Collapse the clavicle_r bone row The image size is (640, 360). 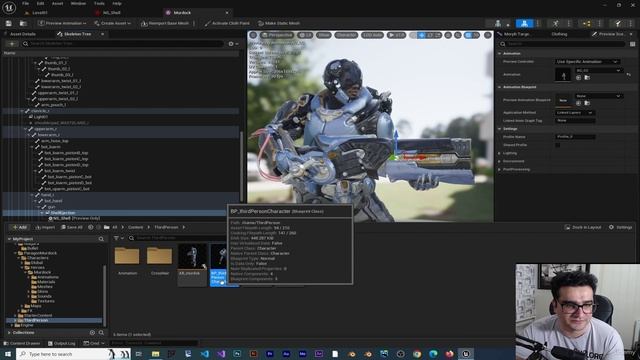22,111
